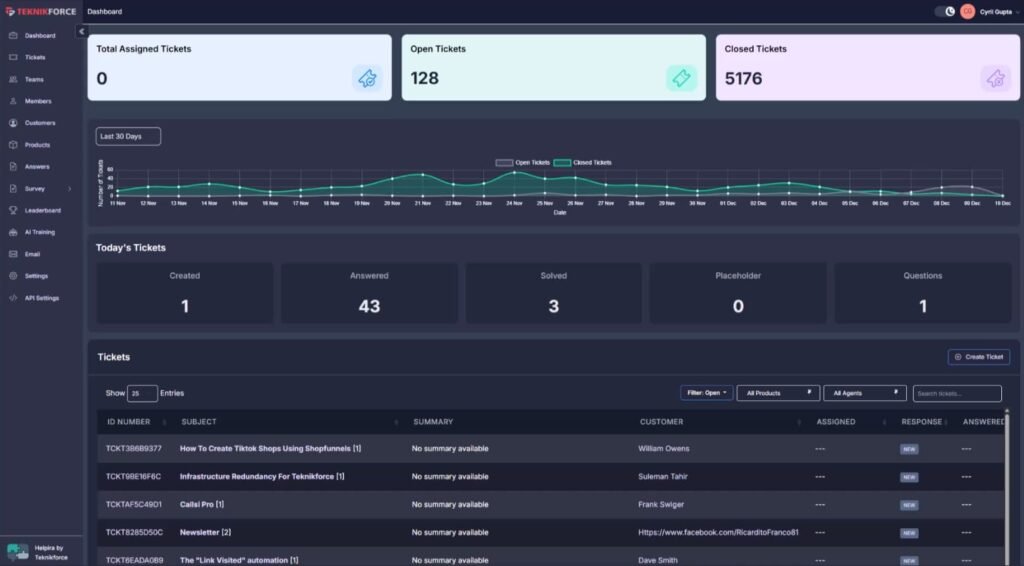The image size is (1024, 566).
Task: Expand the Survey submenu chevron
Action: pyautogui.click(x=70, y=189)
